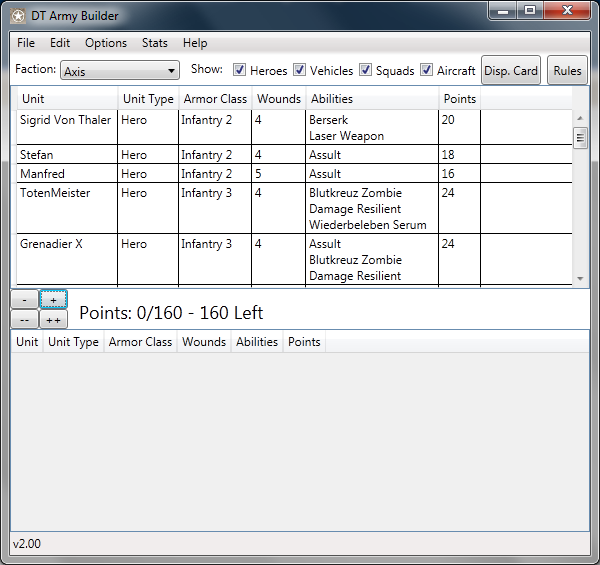Screen dimensions: 600x565
Task: Select the Sigrid Von Thaler row
Action: click(x=294, y=127)
